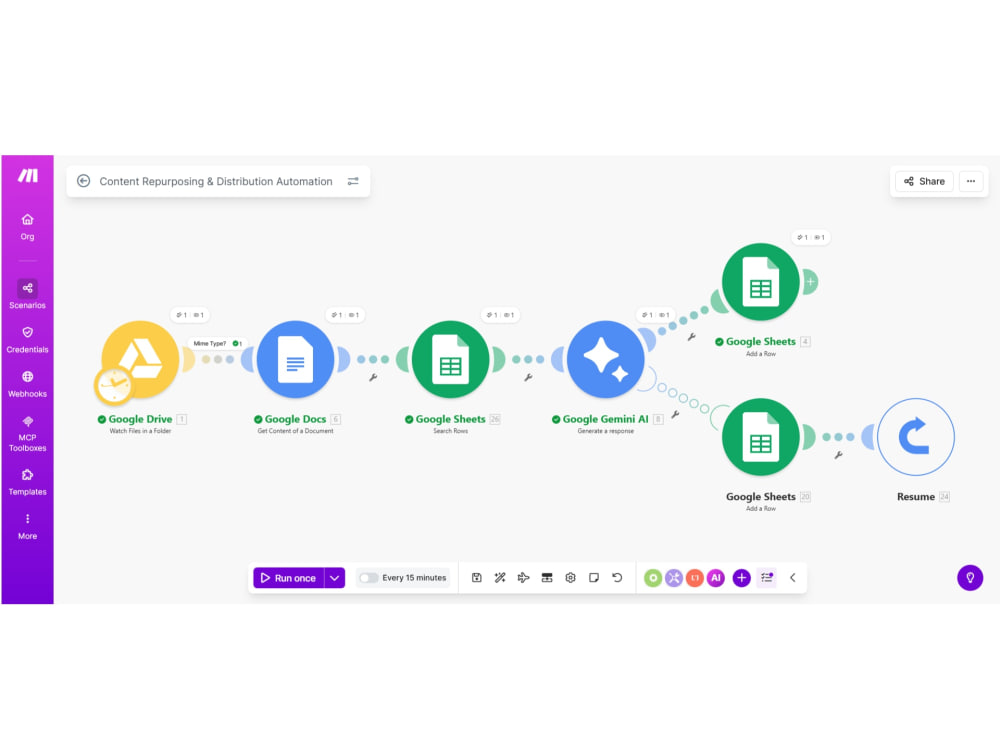Expand the Run once dropdown arrow
1000x750 pixels.
335,578
